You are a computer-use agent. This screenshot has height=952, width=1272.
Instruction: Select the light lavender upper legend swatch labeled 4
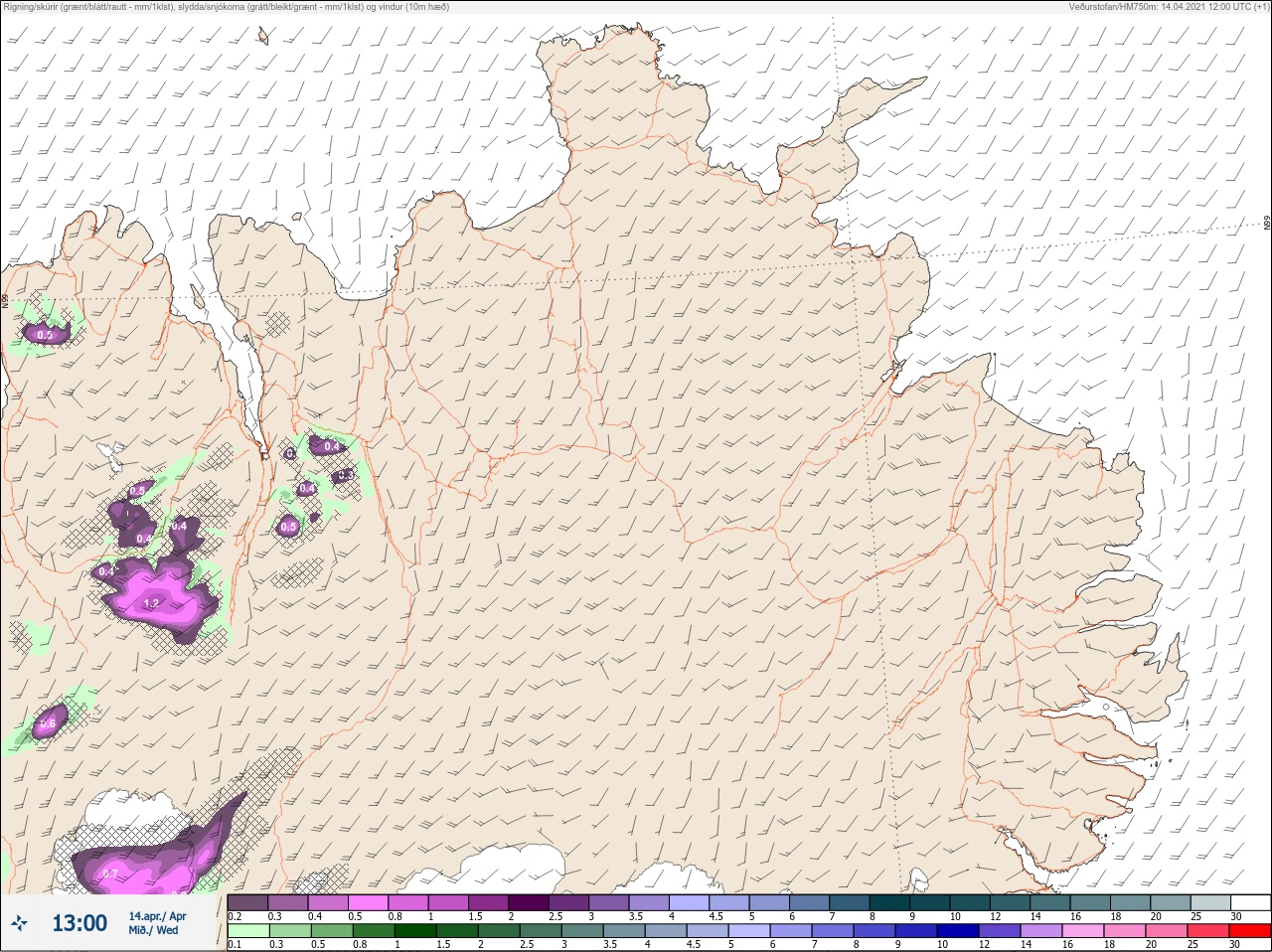(689, 902)
